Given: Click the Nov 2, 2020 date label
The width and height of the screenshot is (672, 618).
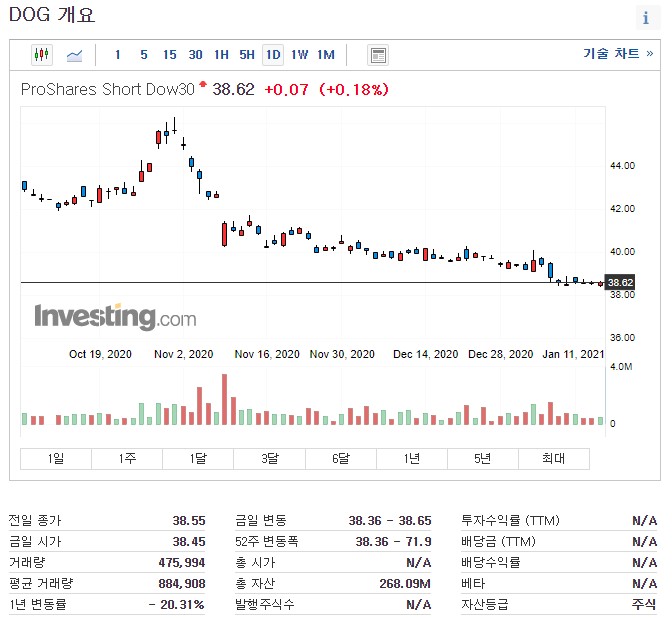Looking at the screenshot, I should (x=183, y=354).
